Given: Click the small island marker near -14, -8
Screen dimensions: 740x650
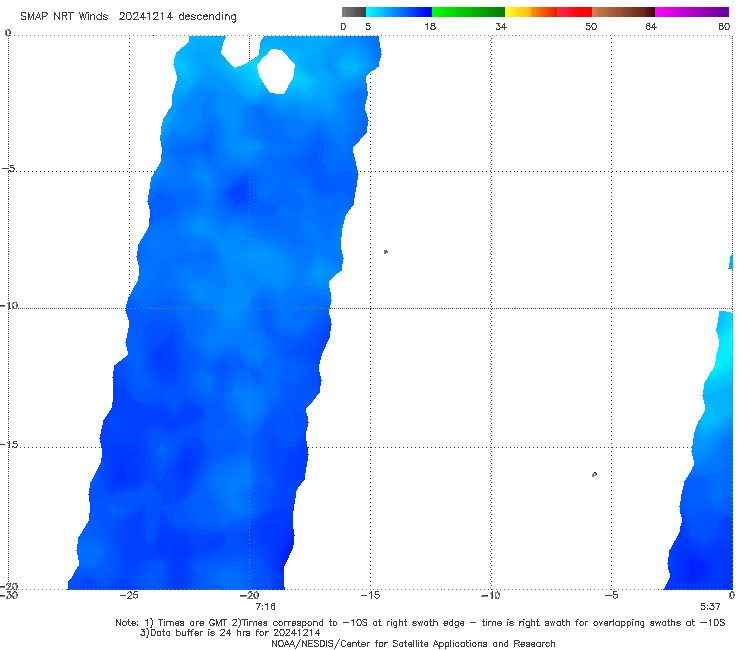Looking at the screenshot, I should coord(386,252).
